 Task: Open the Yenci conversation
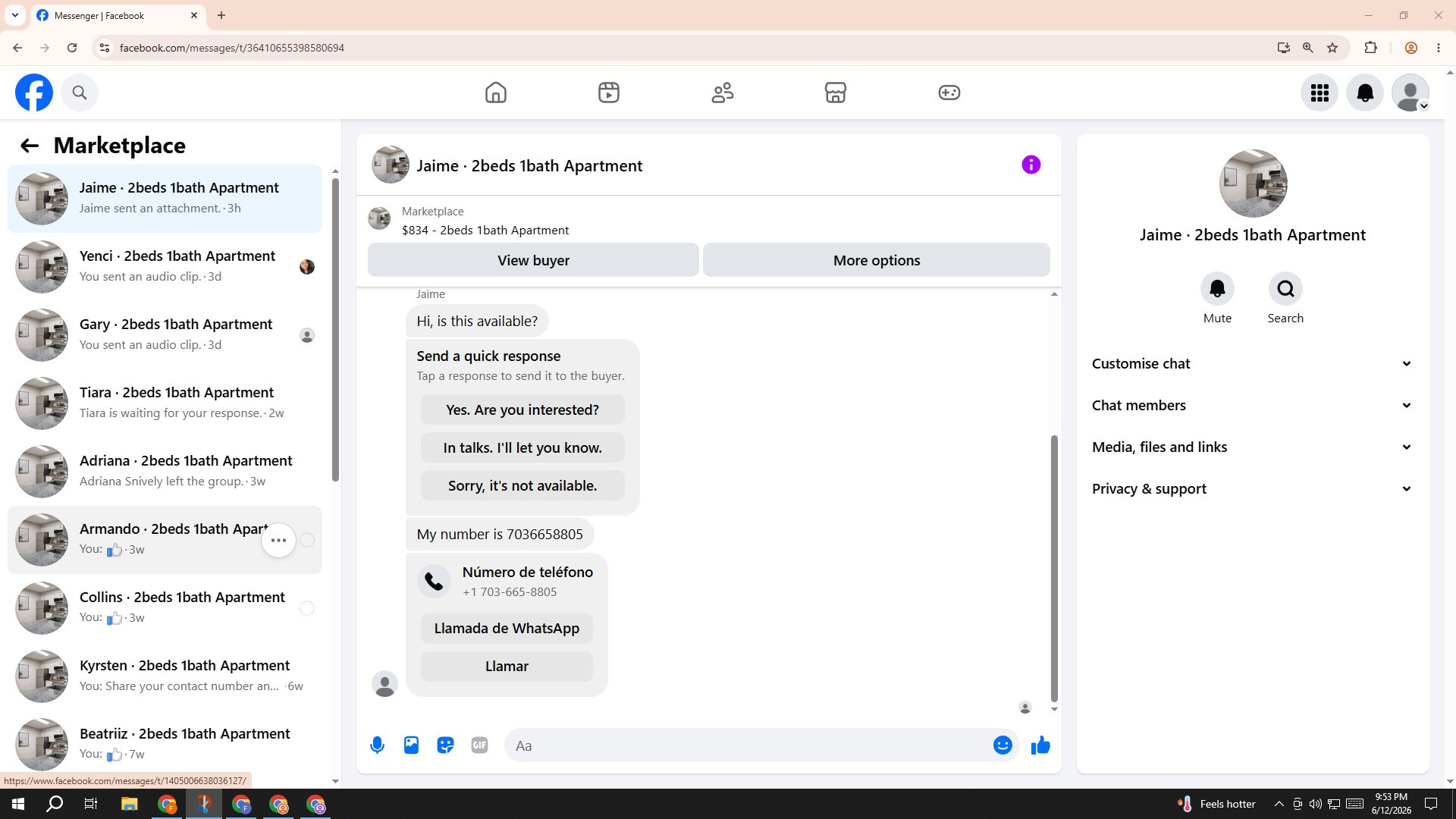(x=165, y=267)
